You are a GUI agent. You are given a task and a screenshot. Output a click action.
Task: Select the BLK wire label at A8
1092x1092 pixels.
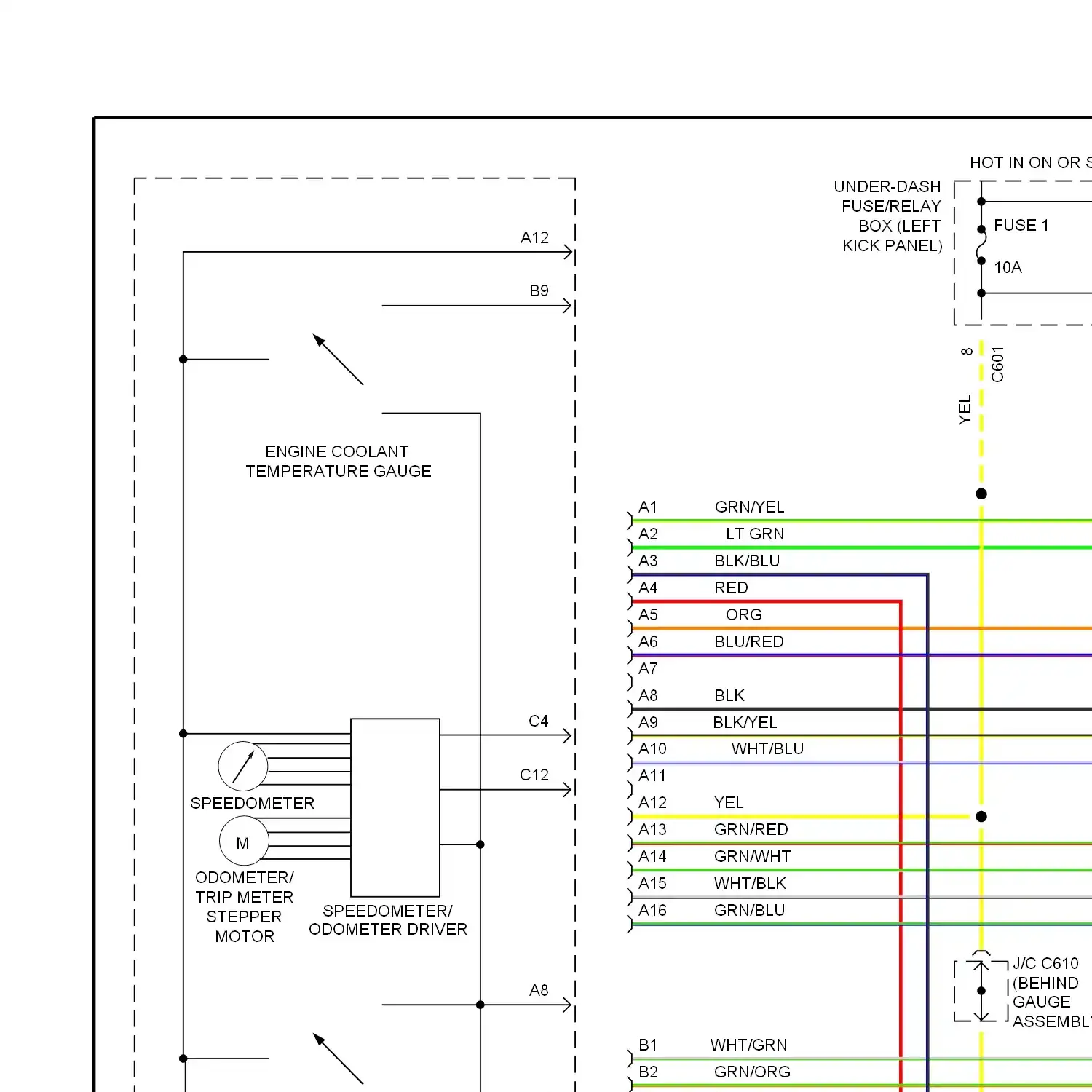729,695
